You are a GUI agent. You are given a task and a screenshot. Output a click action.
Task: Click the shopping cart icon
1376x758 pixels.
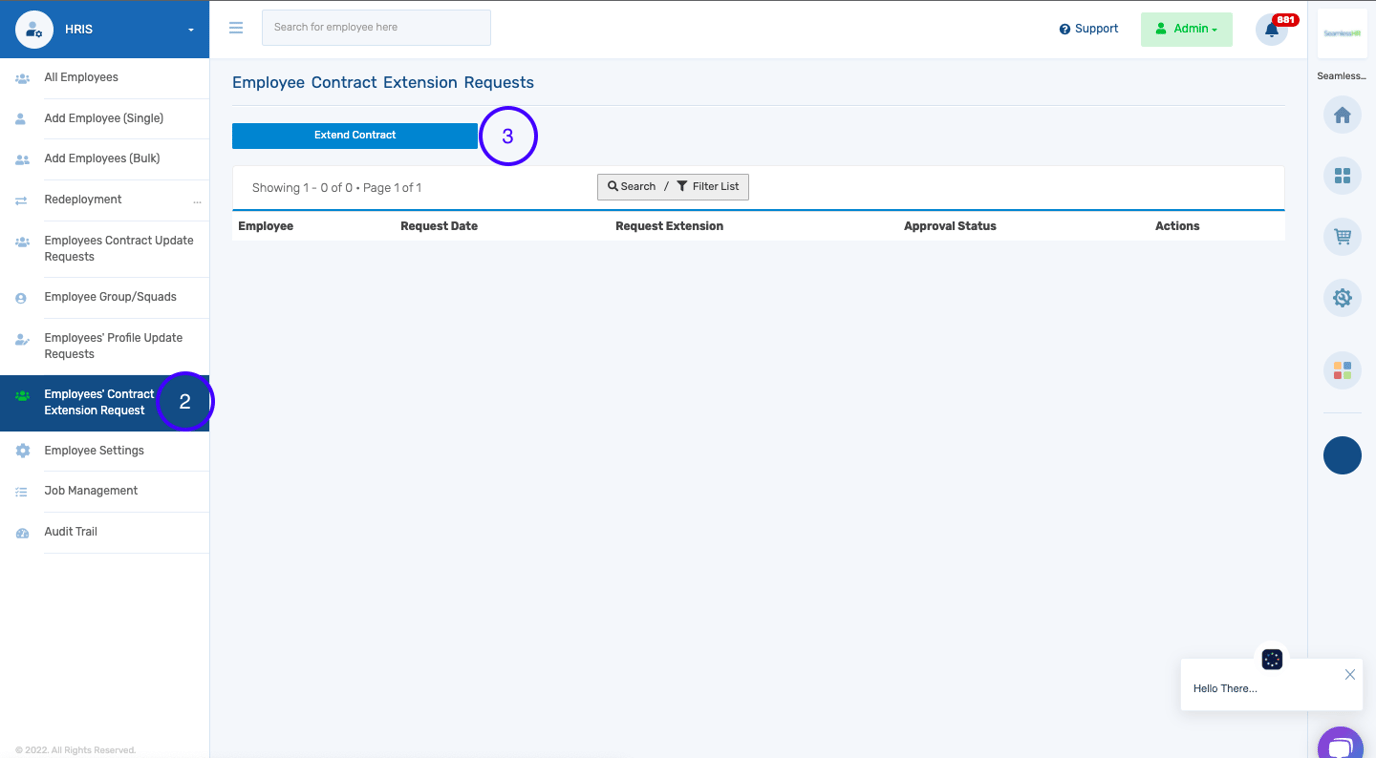pos(1342,237)
